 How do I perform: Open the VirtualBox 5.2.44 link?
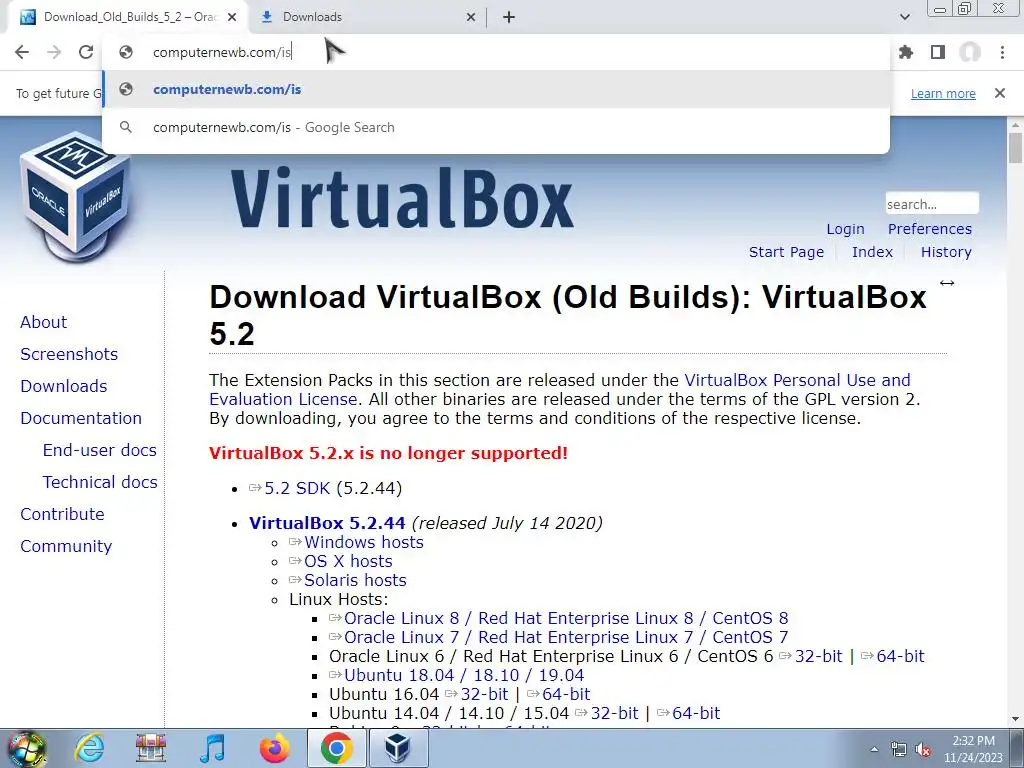(x=327, y=523)
